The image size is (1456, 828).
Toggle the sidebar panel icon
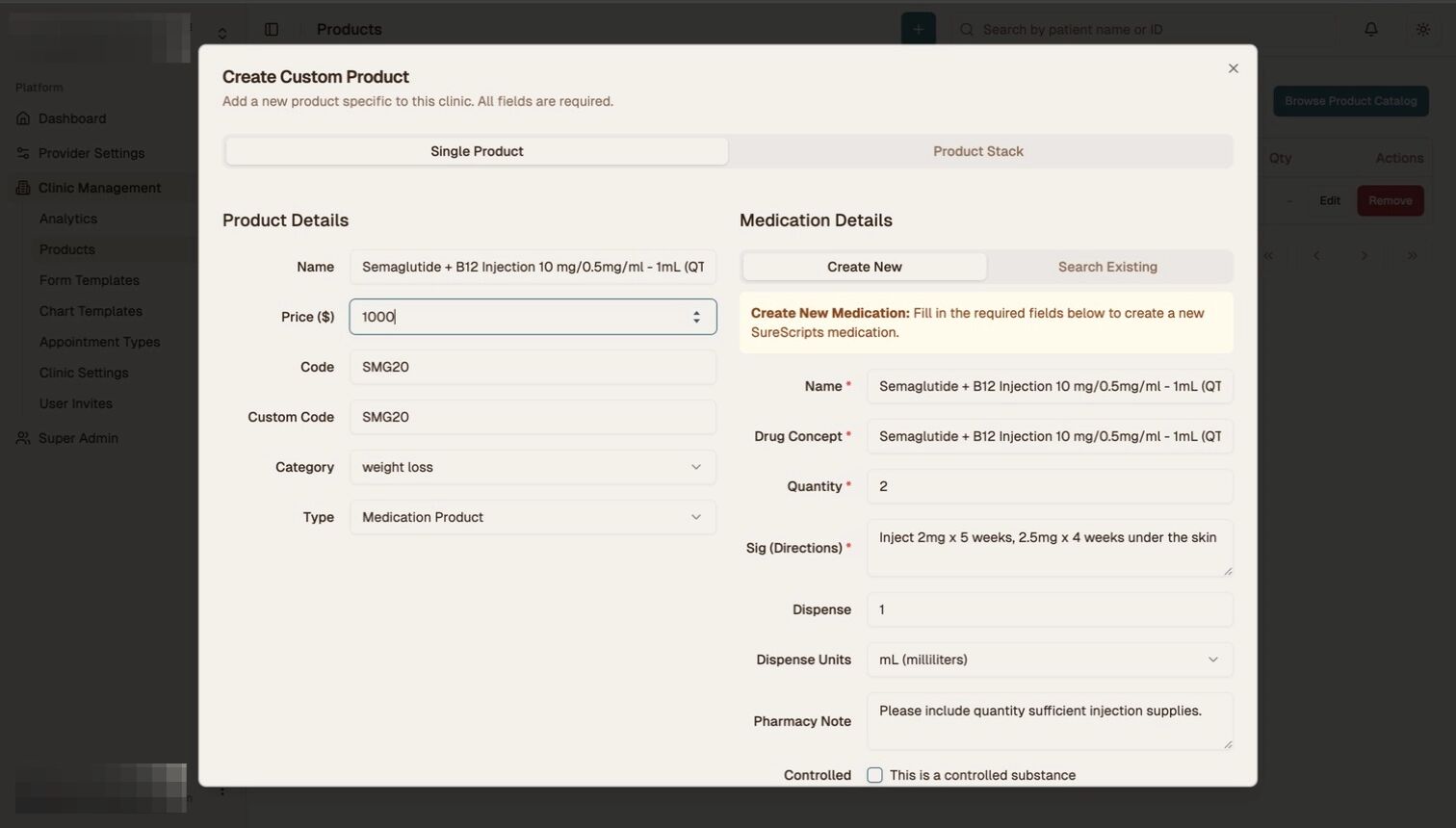tap(272, 30)
